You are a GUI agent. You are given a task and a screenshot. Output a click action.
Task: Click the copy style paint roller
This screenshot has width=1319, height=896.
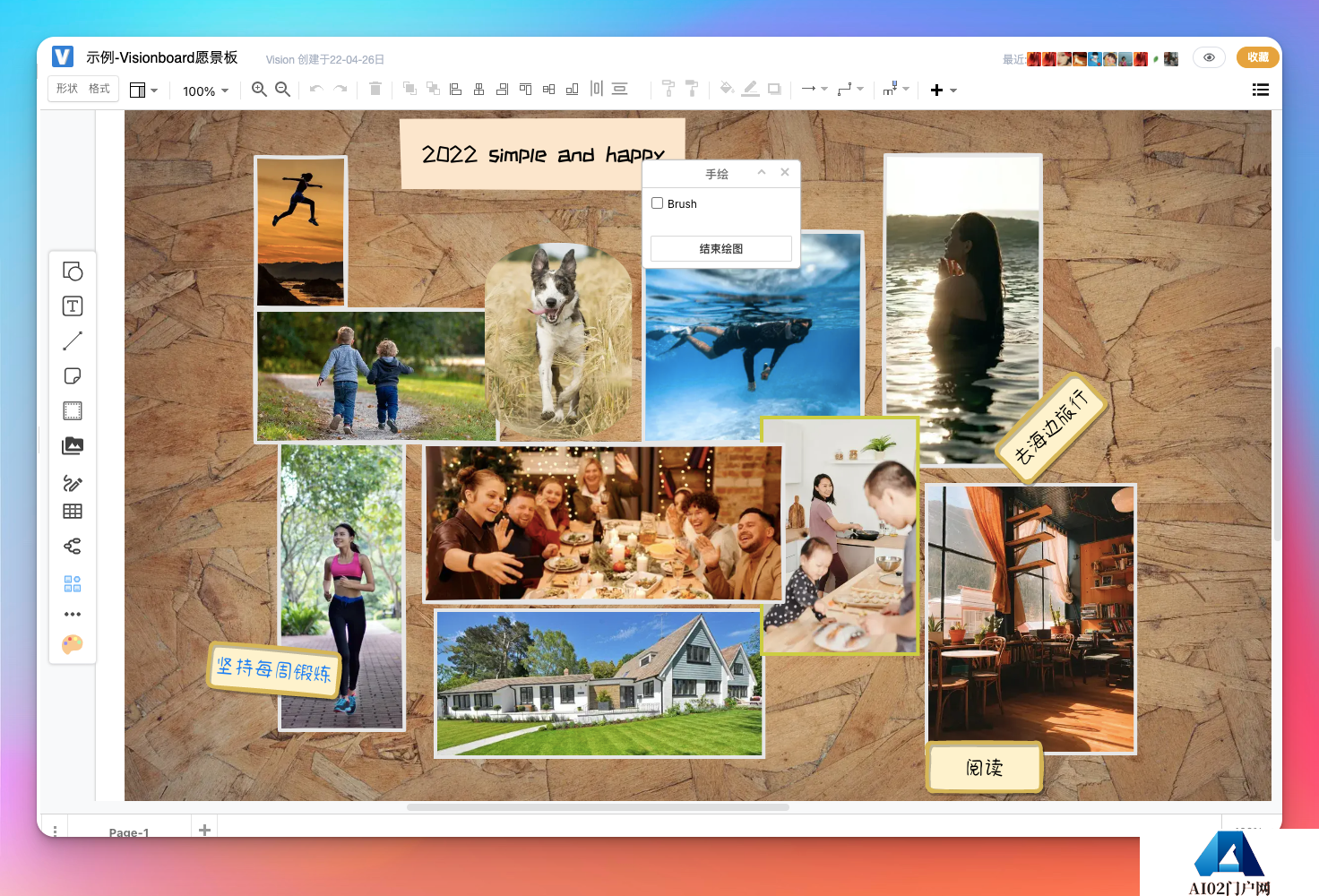point(668,89)
